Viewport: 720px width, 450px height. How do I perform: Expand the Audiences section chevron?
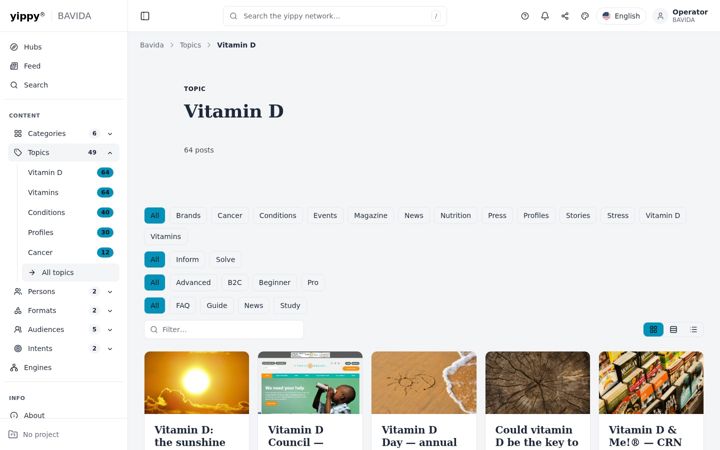(110, 330)
